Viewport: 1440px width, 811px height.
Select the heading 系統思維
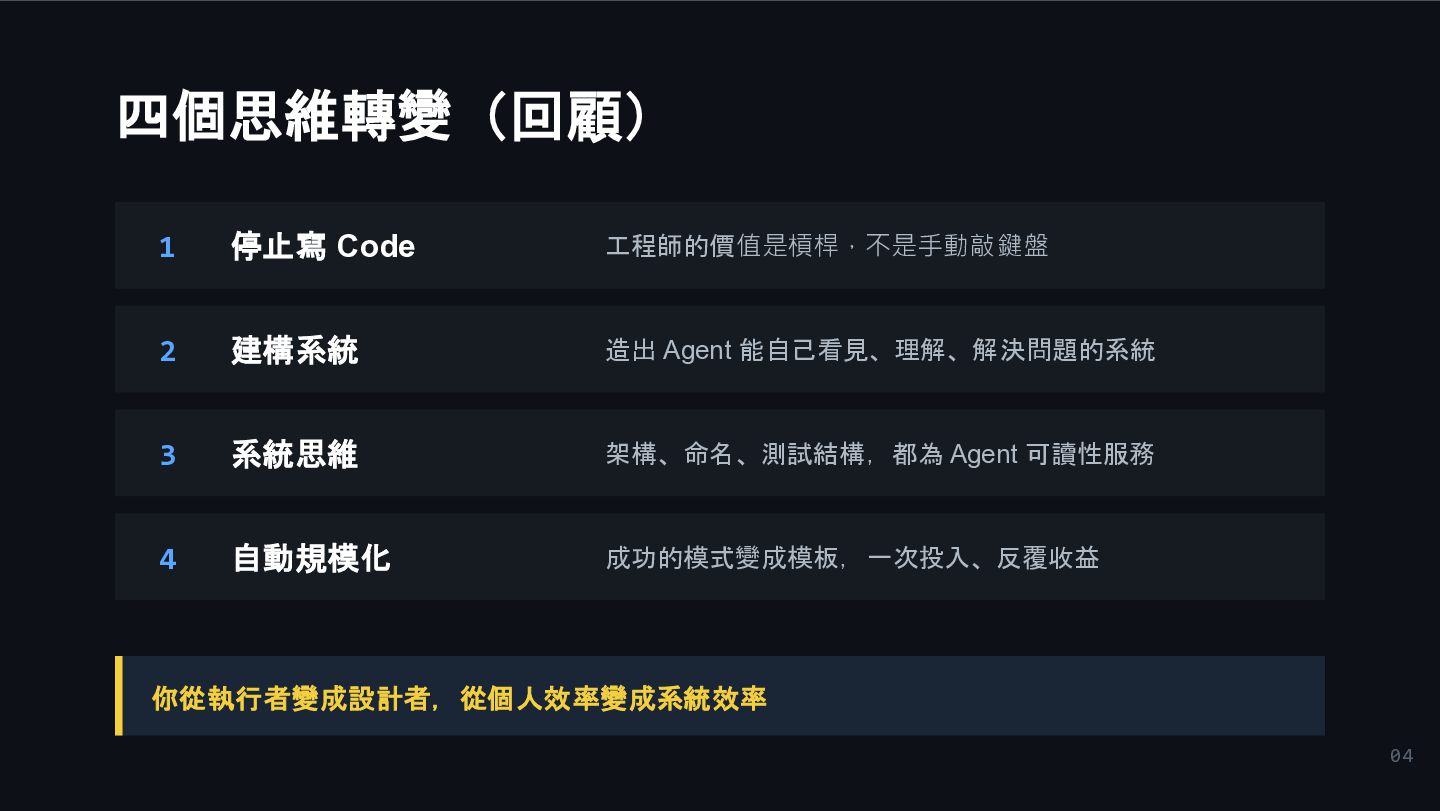tap(295, 454)
